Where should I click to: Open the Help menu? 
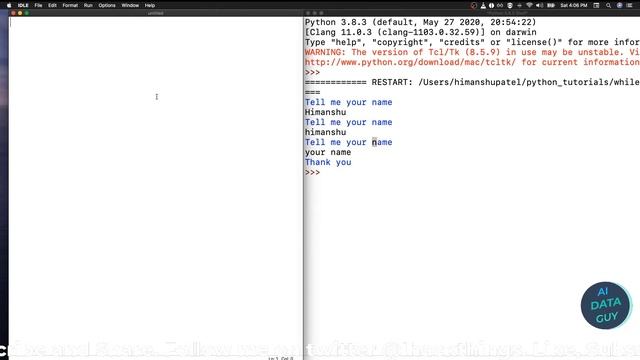coord(150,5)
